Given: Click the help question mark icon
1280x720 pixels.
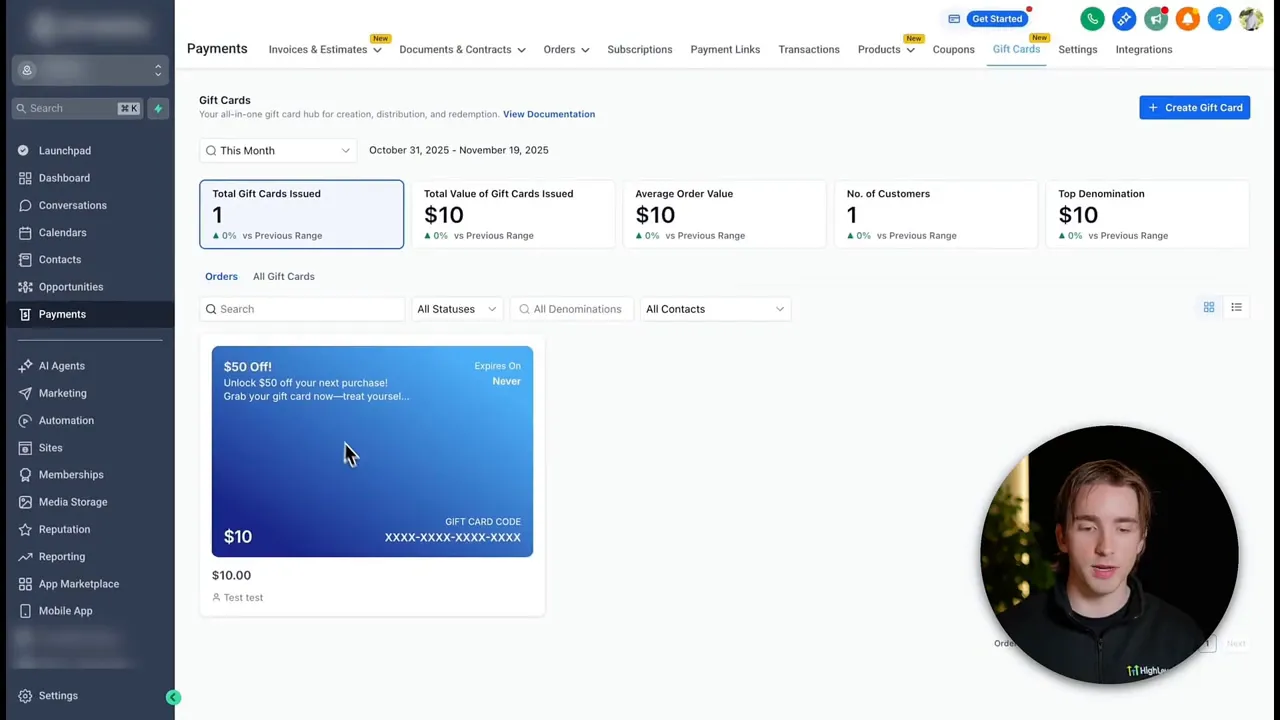Looking at the screenshot, I should pos(1220,18).
